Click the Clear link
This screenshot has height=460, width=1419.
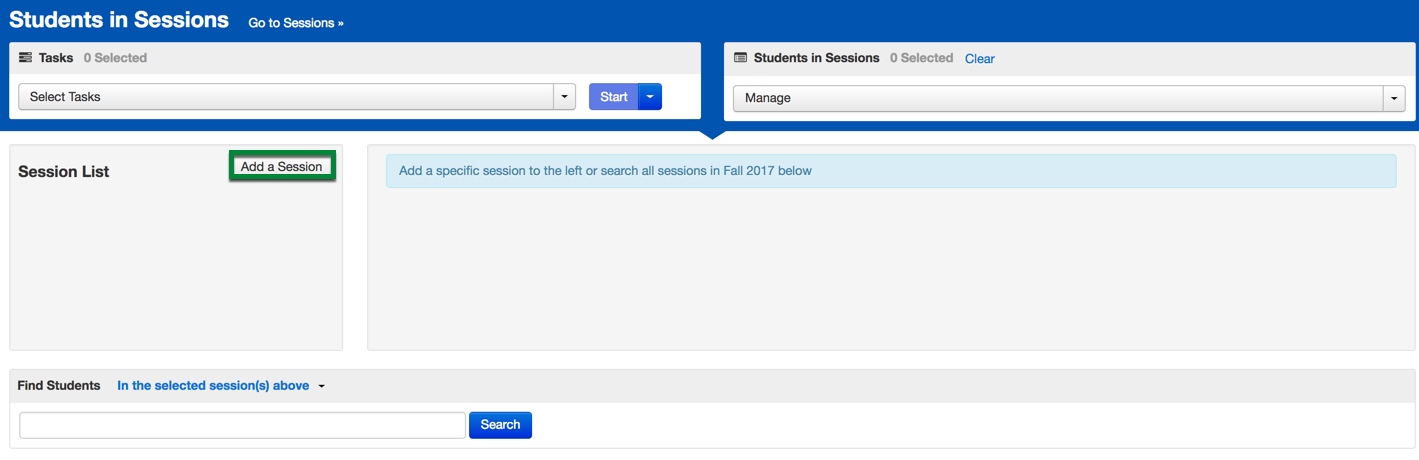coord(979,59)
